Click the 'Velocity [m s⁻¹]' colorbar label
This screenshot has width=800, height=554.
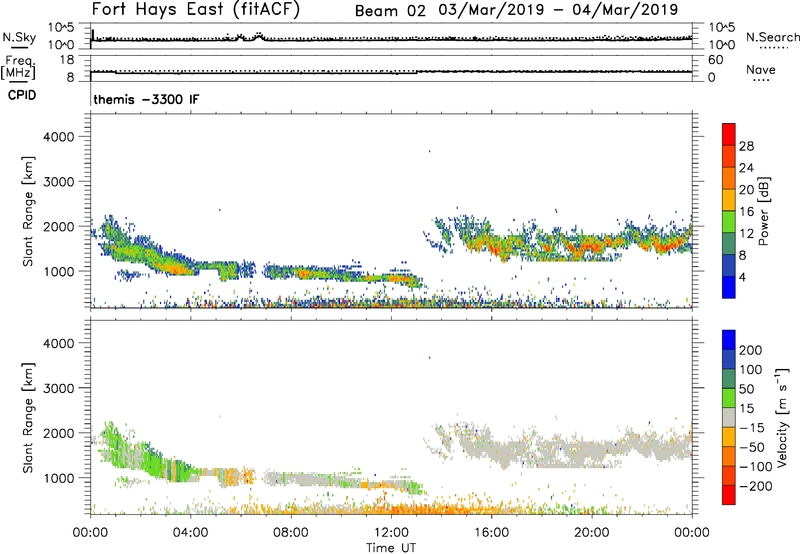[x=782, y=417]
